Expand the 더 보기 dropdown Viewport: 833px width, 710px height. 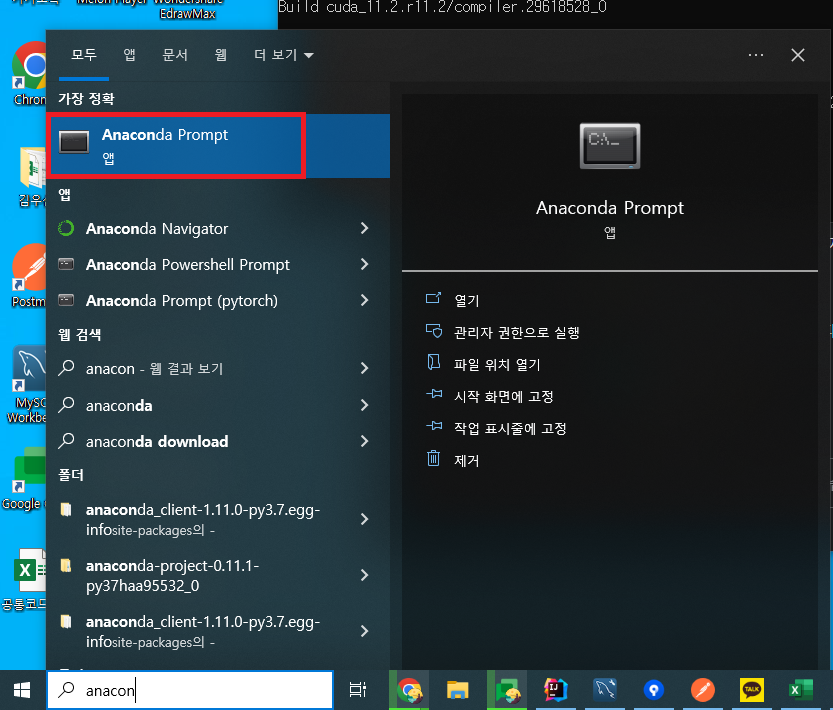(x=284, y=55)
